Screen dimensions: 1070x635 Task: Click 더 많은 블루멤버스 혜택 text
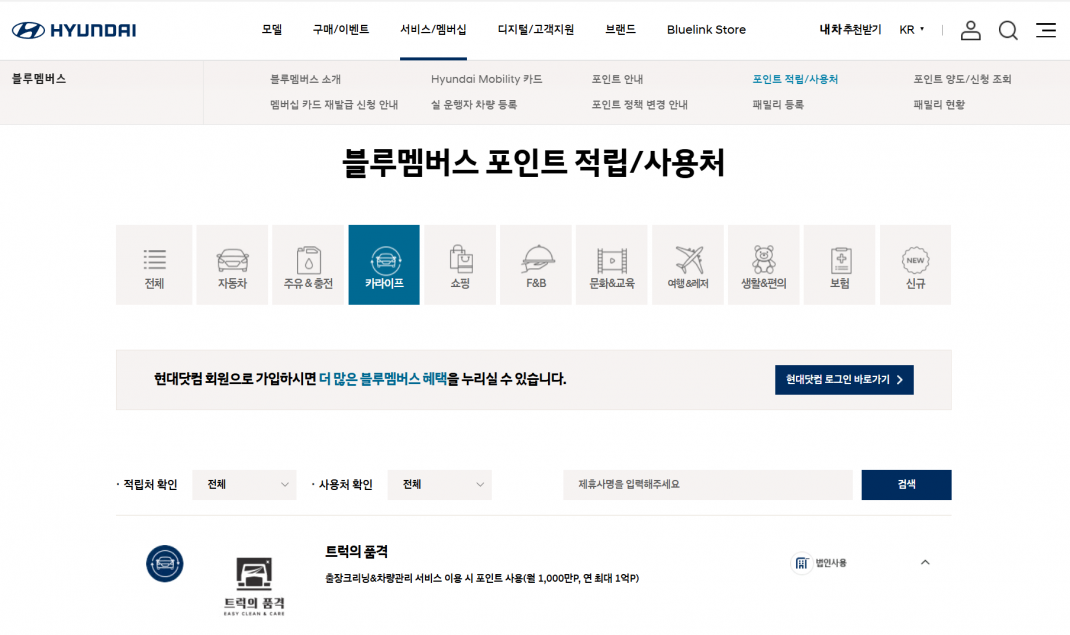pos(383,379)
